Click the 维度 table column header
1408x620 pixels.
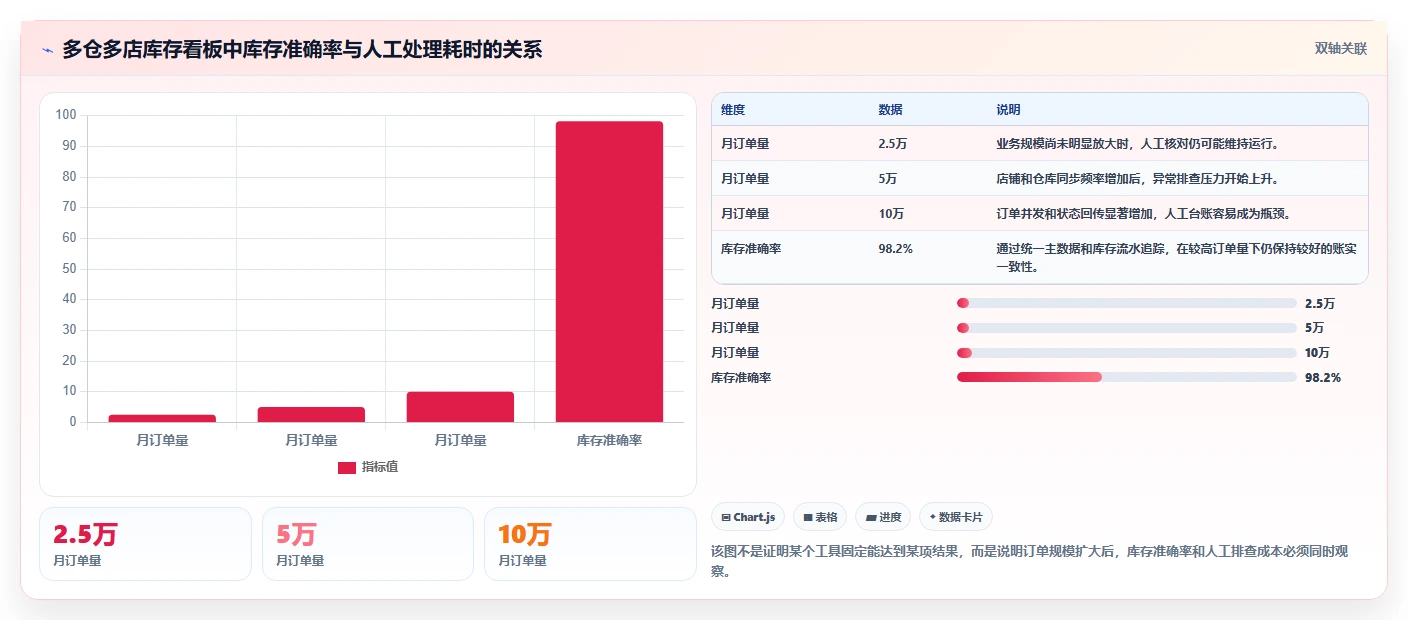pyautogui.click(x=733, y=110)
